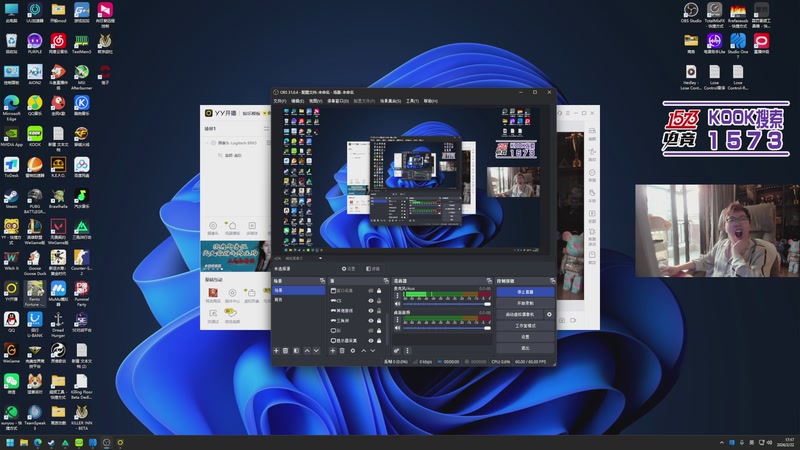Image resolution: width=800 pixels, height=450 pixels.
Task: Open the 视图(V) menu in OBS
Action: coord(315,101)
